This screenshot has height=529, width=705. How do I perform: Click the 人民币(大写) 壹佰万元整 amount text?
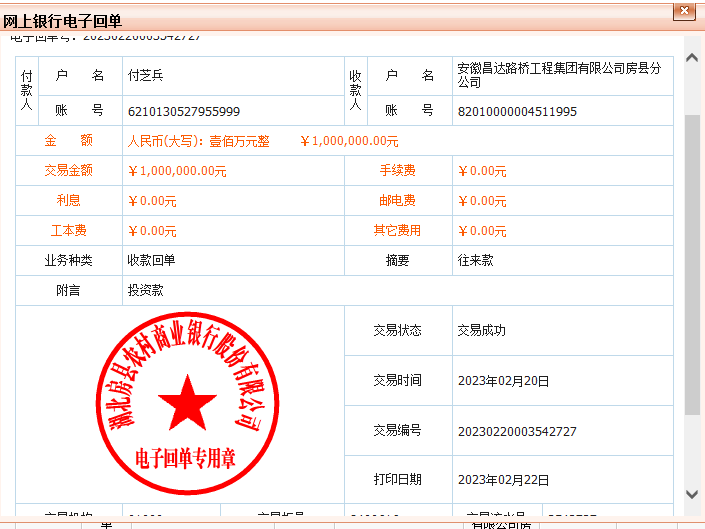[198, 141]
